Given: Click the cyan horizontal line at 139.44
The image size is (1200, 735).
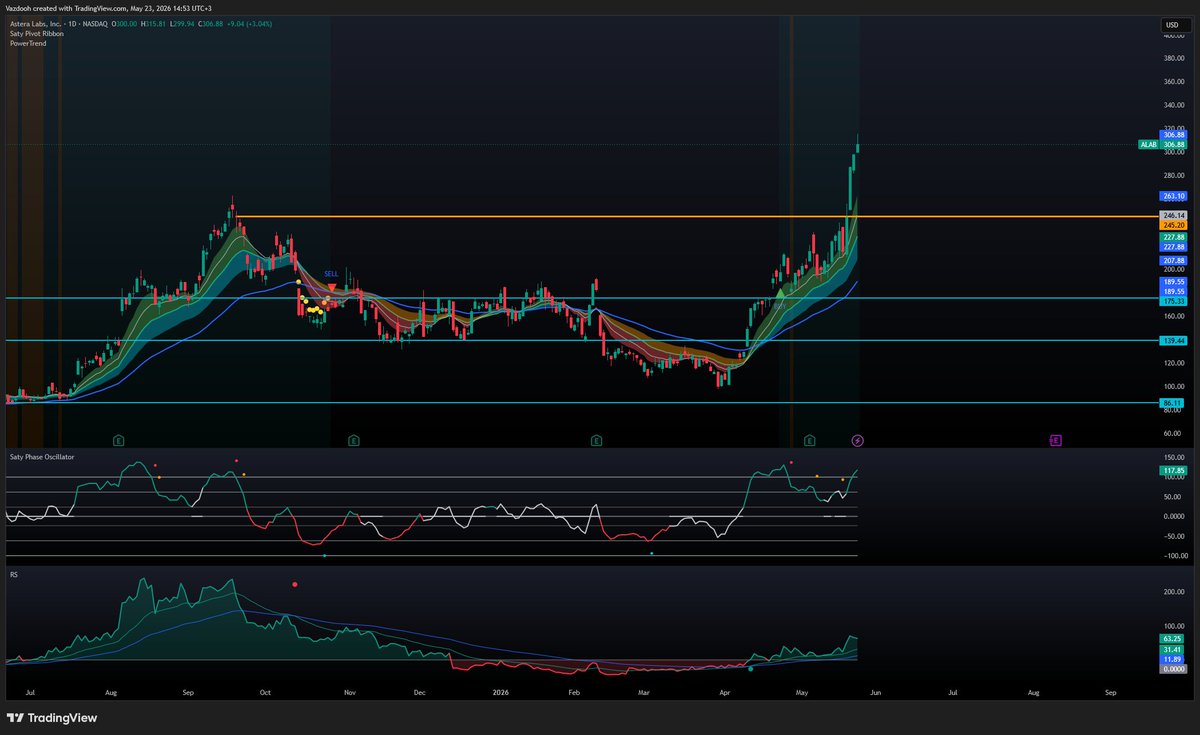Looking at the screenshot, I should click(580, 341).
